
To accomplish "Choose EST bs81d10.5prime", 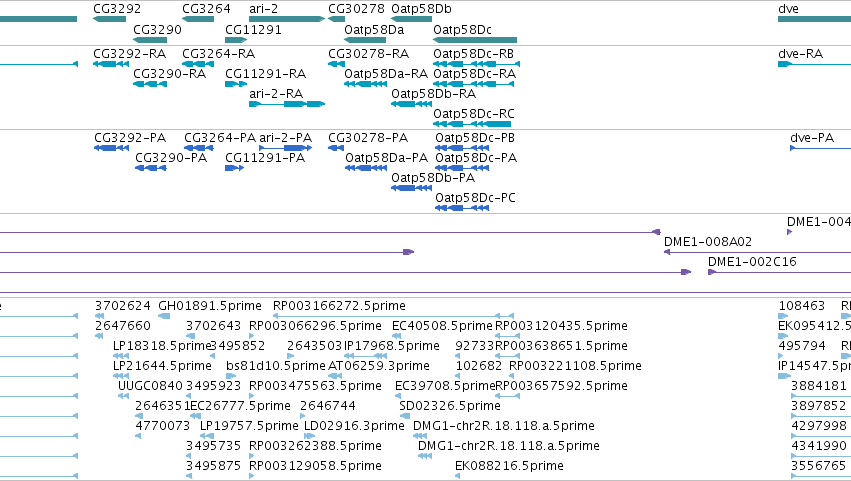I will point(276,366).
